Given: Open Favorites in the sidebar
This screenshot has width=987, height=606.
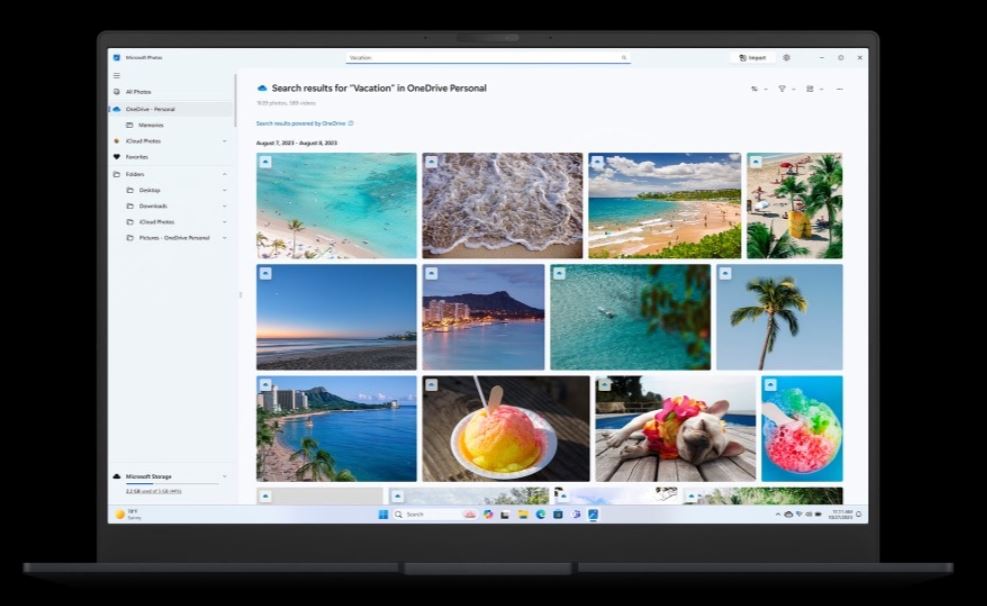Looking at the screenshot, I should (136, 157).
